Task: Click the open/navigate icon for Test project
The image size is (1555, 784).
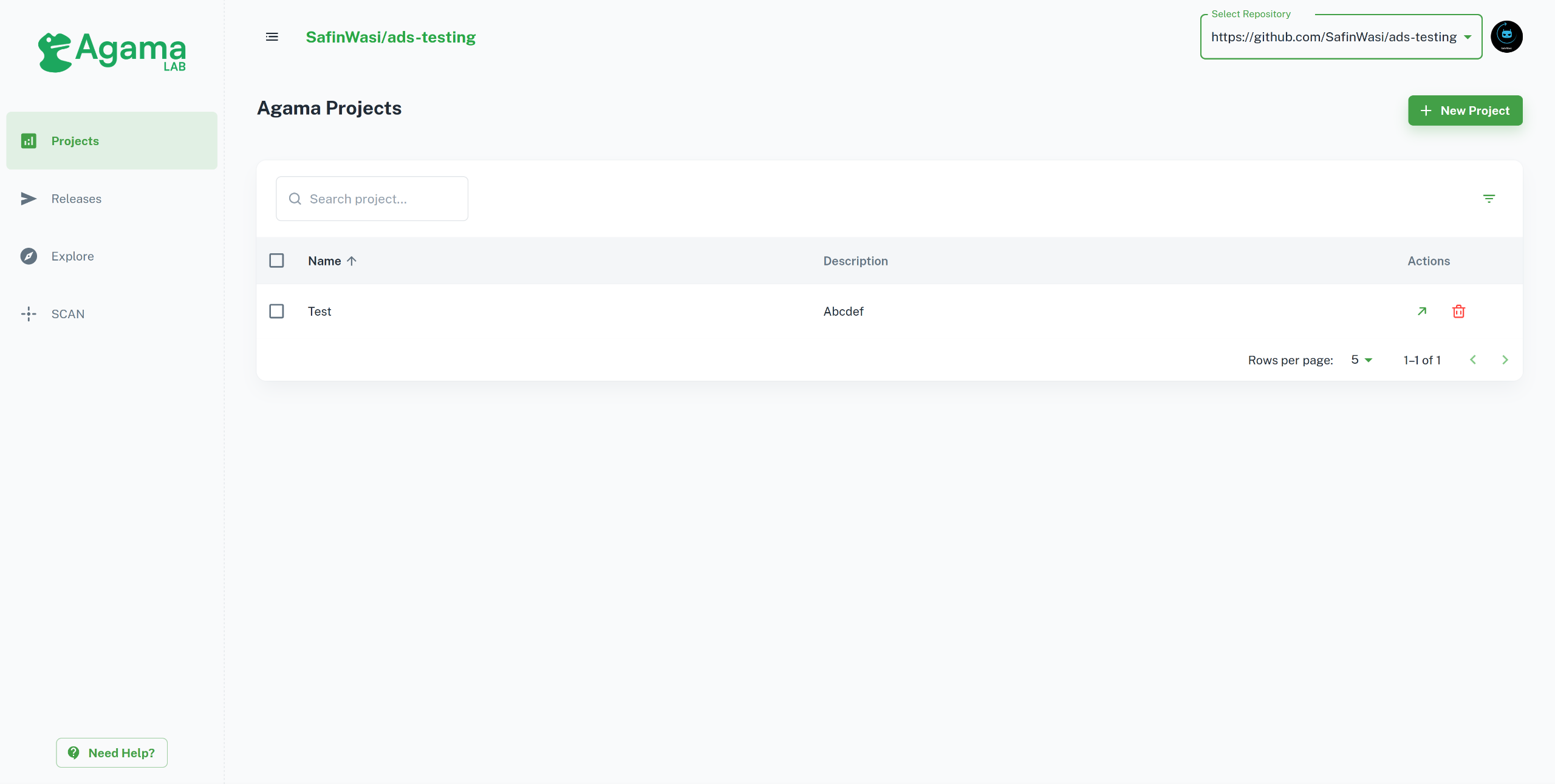Action: [x=1422, y=311]
